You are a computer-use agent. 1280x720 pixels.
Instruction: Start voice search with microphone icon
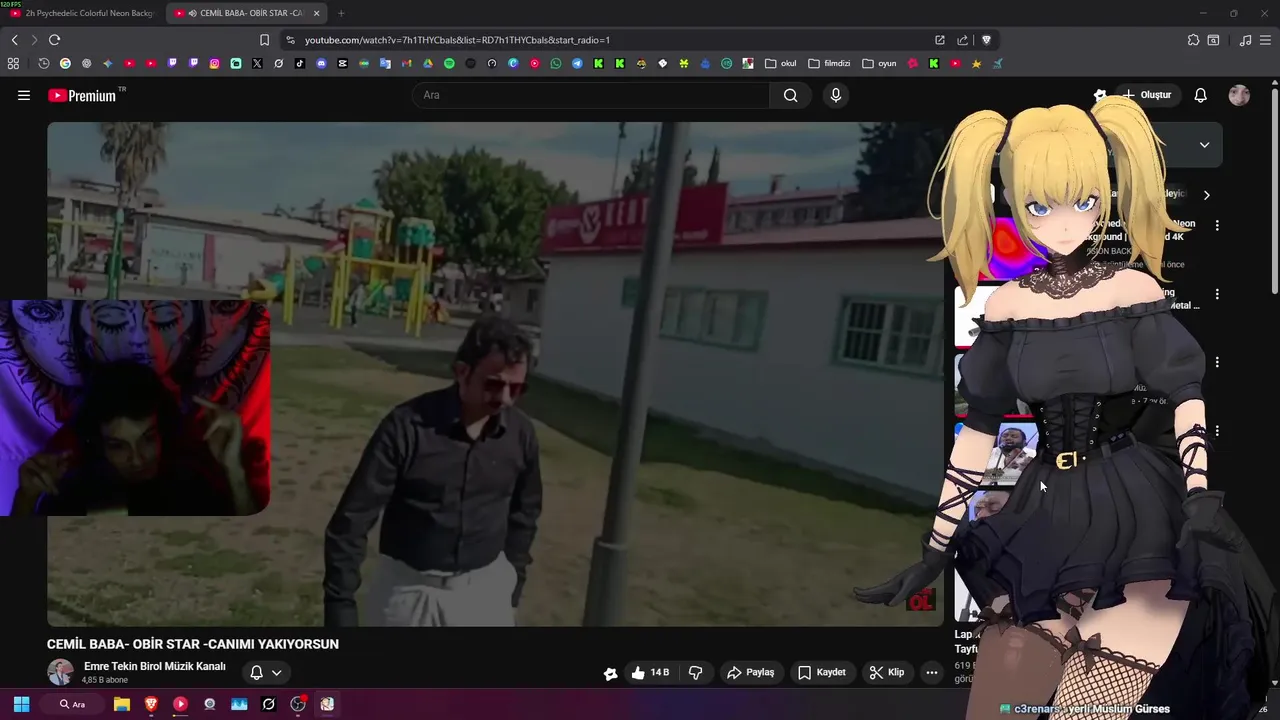[x=836, y=95]
